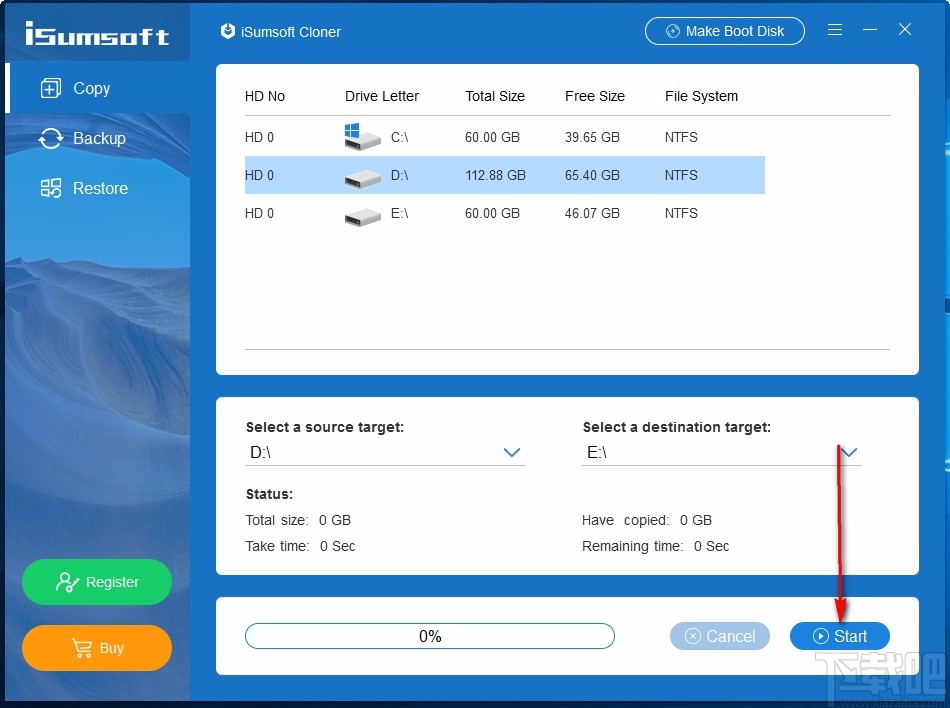This screenshot has width=950, height=708.
Task: Click the 0% progress bar
Action: pyautogui.click(x=430, y=636)
